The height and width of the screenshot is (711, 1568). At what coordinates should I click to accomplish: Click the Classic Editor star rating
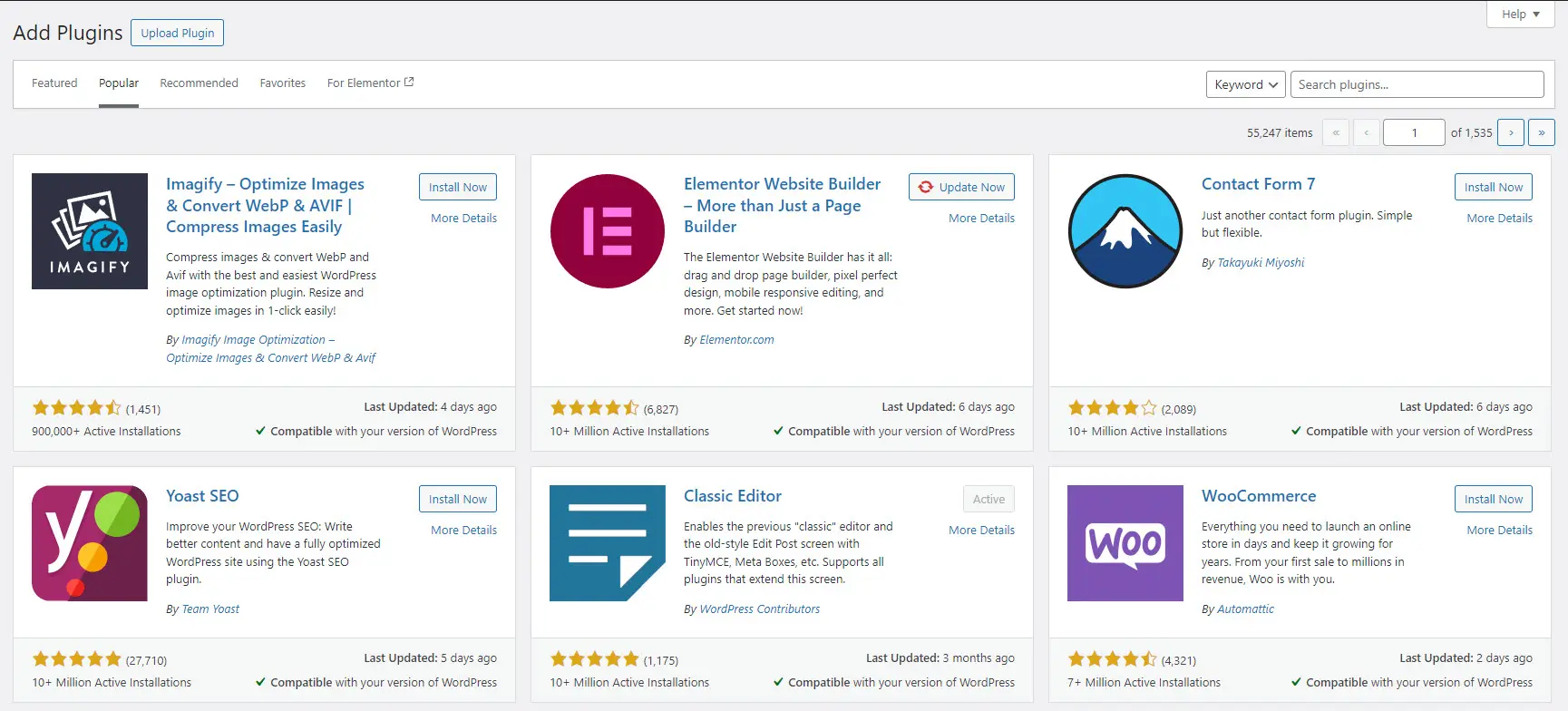pos(594,659)
